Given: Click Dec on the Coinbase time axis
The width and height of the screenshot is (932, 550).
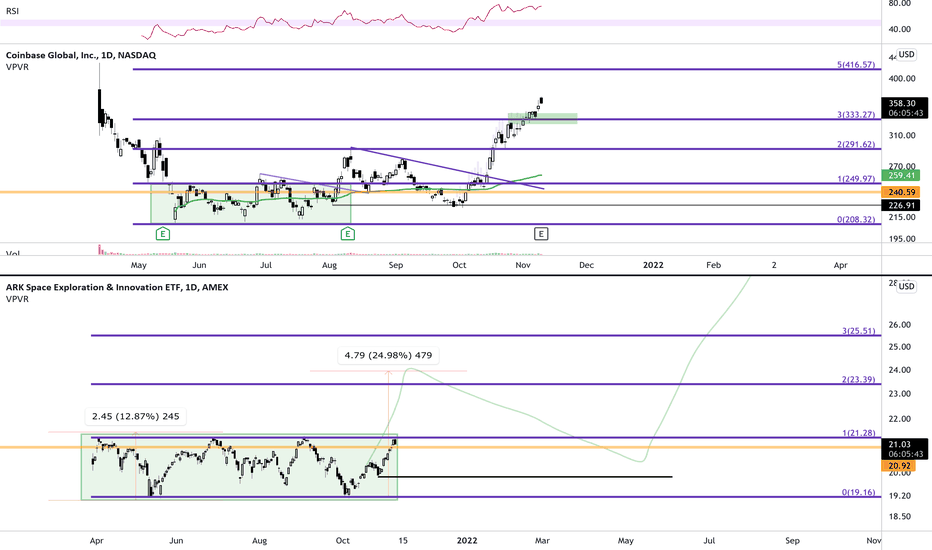Looking at the screenshot, I should tap(586, 265).
